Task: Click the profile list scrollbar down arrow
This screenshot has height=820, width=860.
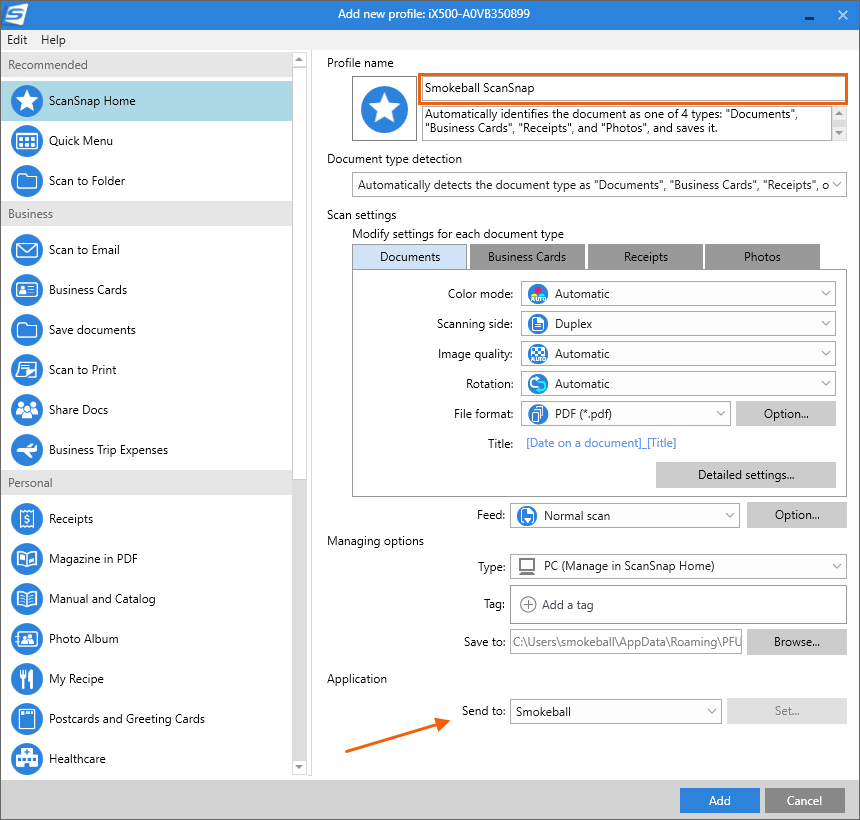Action: point(299,767)
